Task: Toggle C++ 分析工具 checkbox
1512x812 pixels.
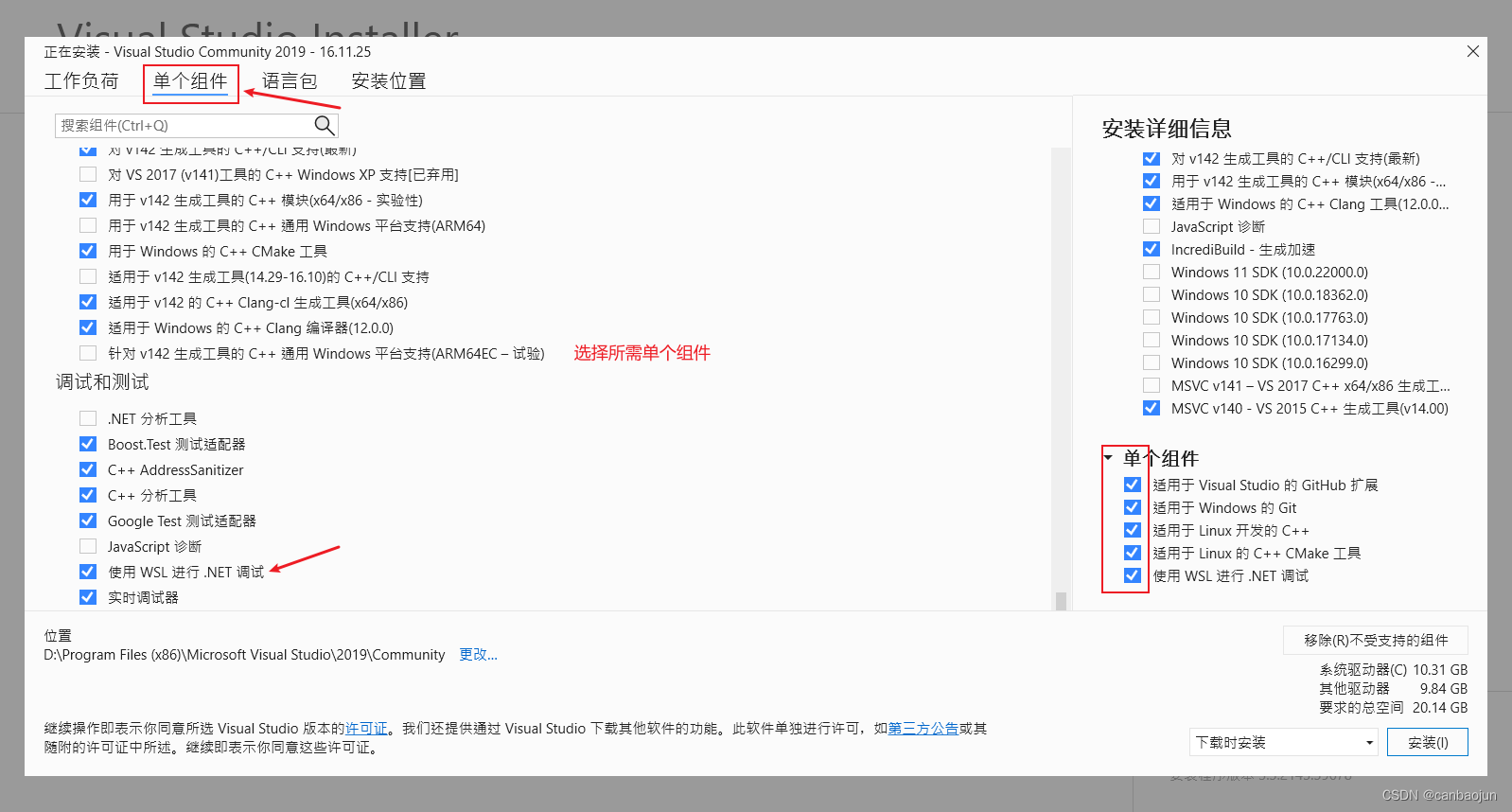Action: (88, 495)
